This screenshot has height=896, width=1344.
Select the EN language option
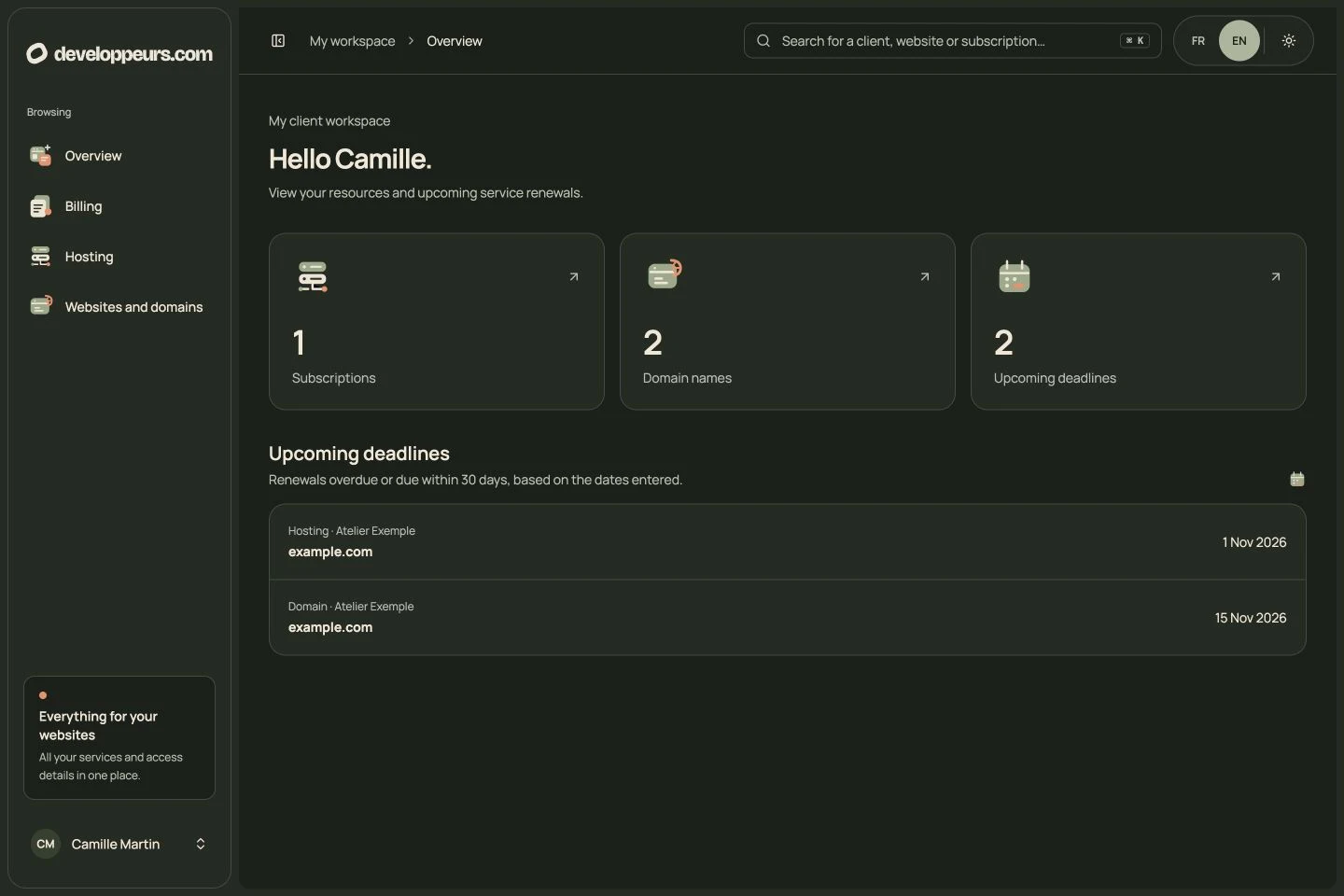coord(1239,41)
